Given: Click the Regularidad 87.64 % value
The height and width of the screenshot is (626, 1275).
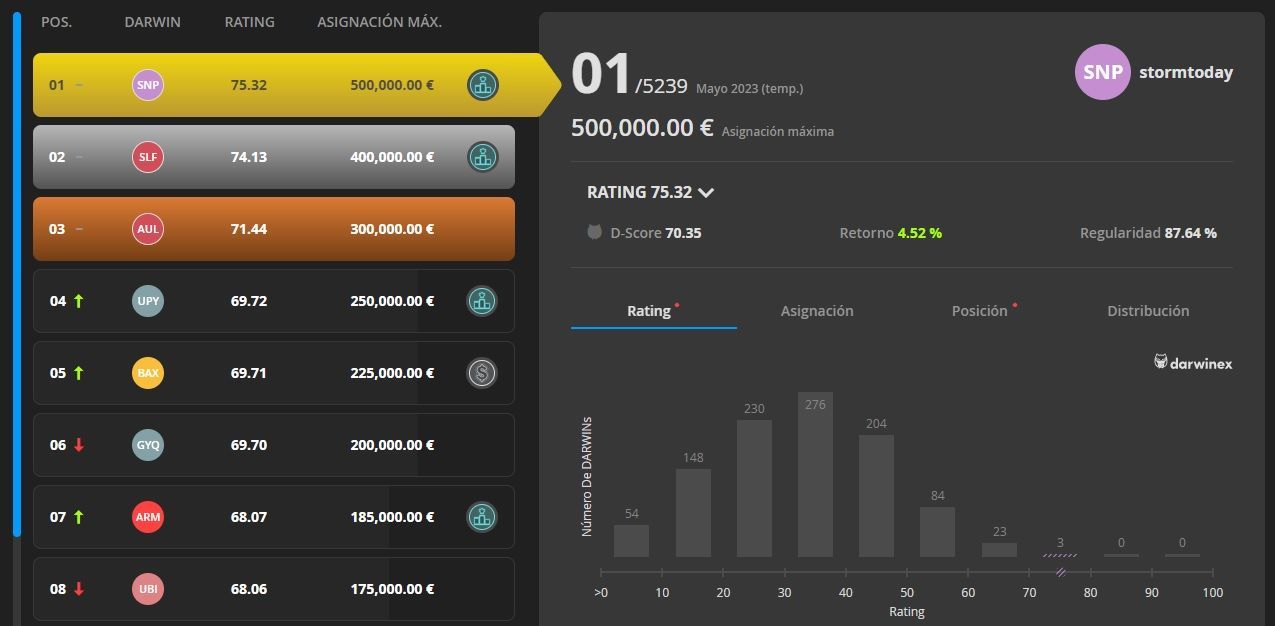Looking at the screenshot, I should pyautogui.click(x=1190, y=233).
